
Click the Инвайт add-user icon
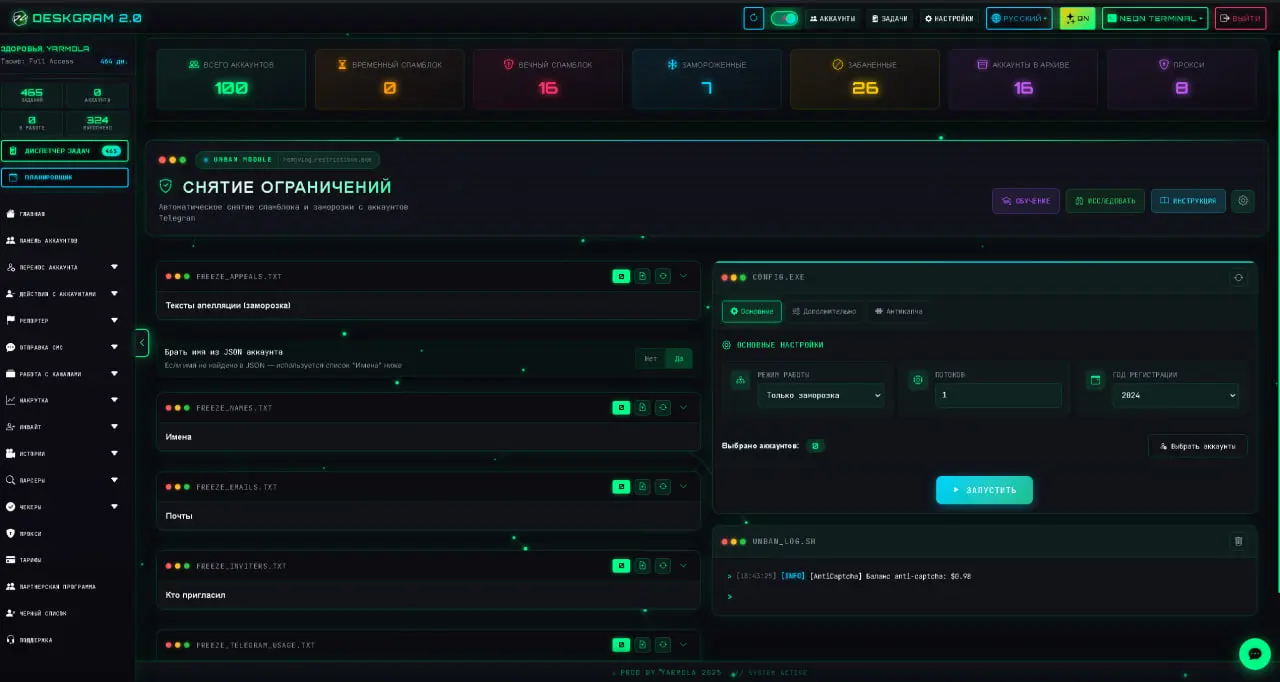[x=10, y=427]
